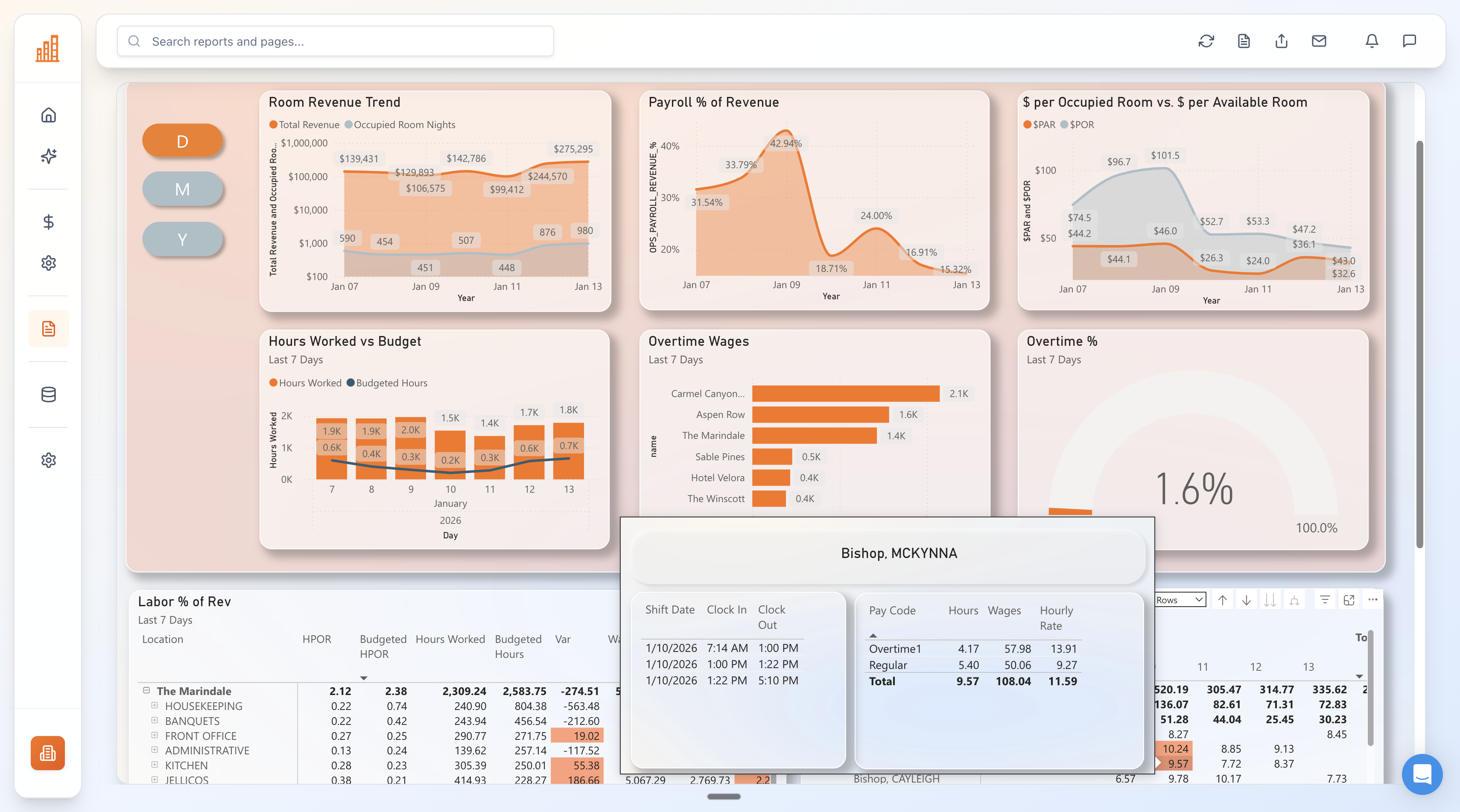Open the blue chat widget bubble

pyautogui.click(x=1422, y=774)
